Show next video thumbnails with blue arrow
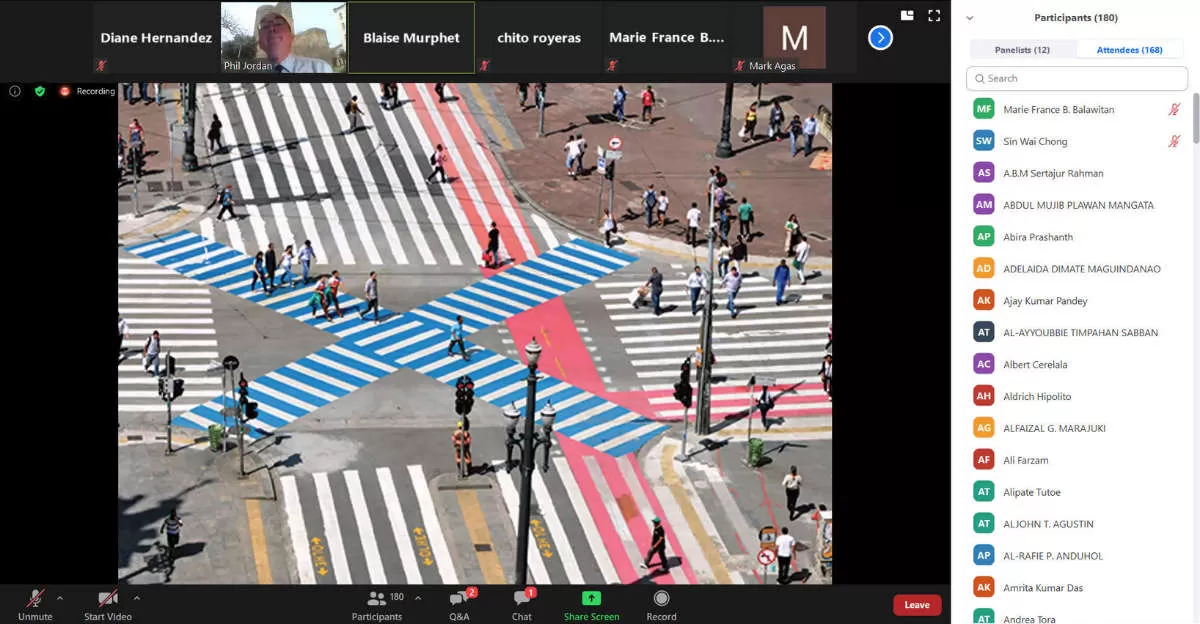This screenshot has width=1200, height=624. click(x=880, y=38)
